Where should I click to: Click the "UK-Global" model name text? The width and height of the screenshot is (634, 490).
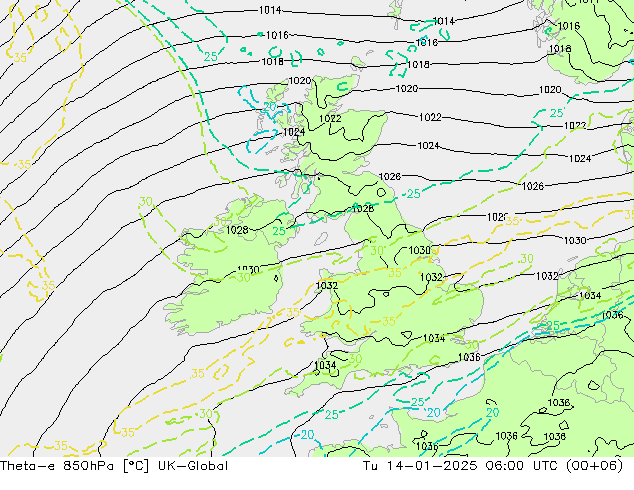click(193, 466)
